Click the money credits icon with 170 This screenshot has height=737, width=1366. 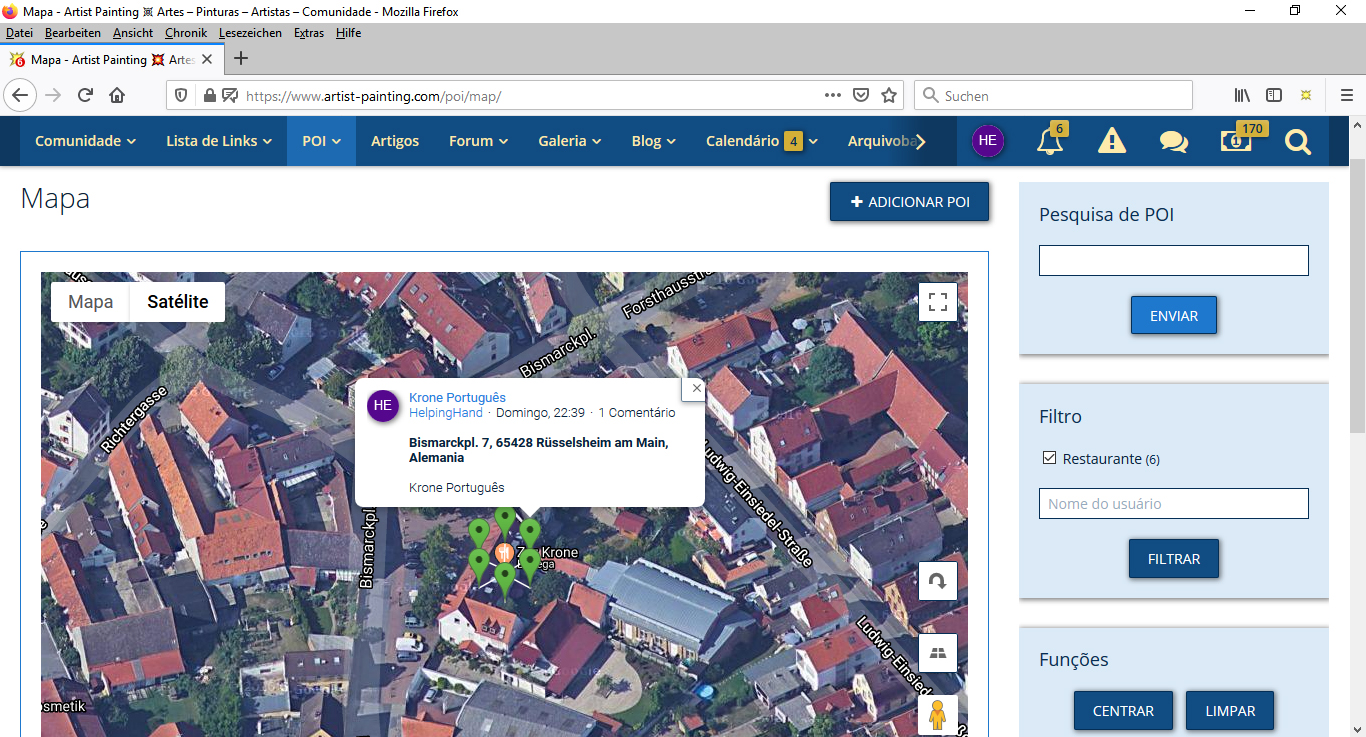coord(1236,141)
